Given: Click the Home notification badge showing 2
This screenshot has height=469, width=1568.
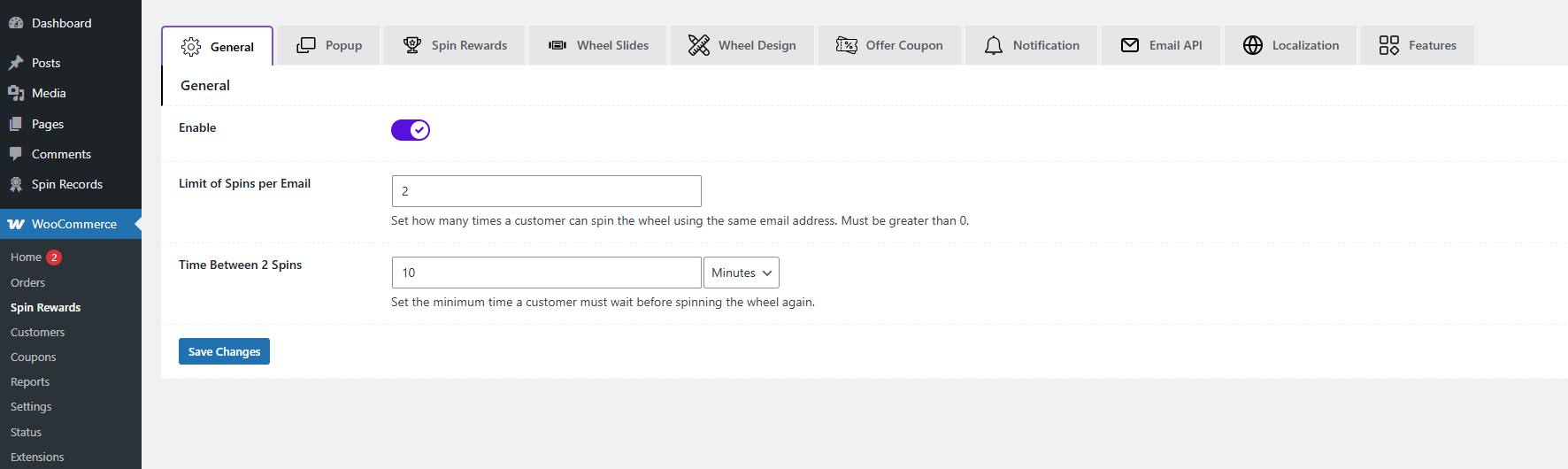Looking at the screenshot, I should [x=54, y=258].
